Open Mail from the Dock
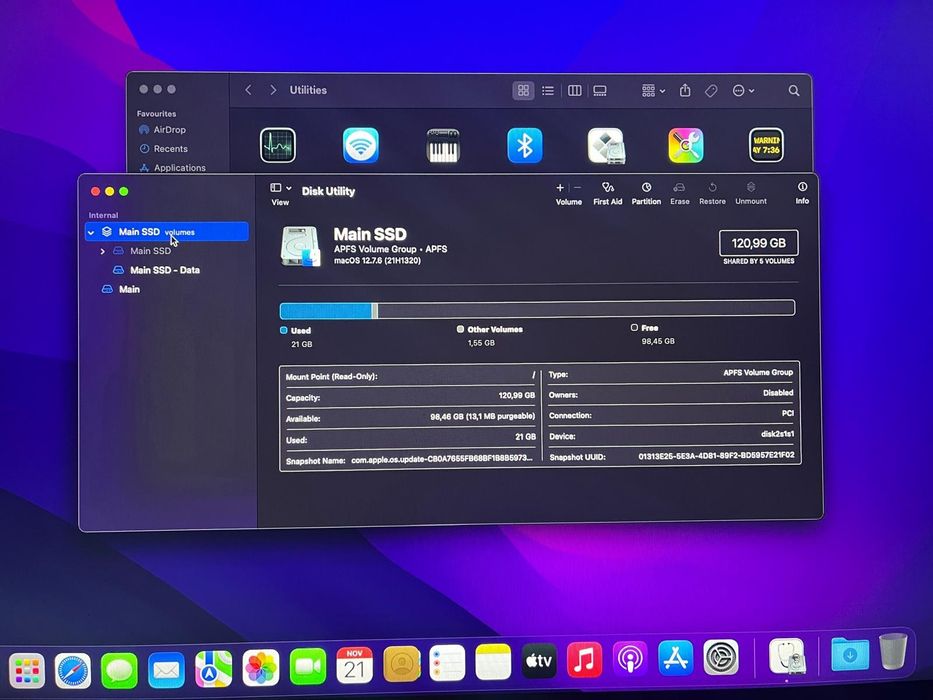 [x=166, y=670]
